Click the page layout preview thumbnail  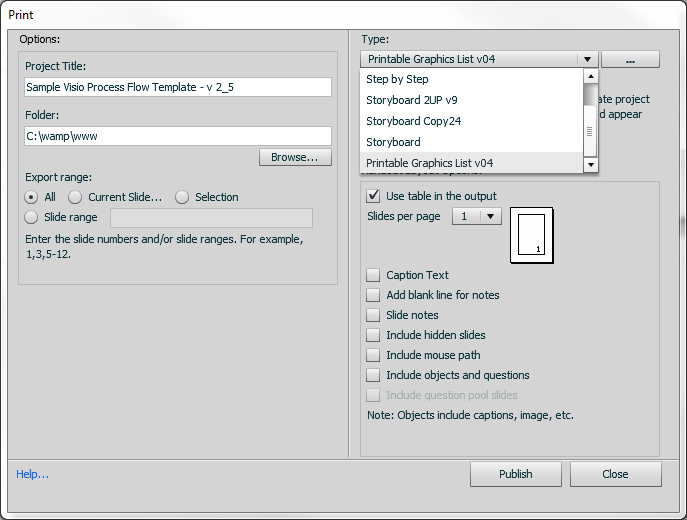531,235
